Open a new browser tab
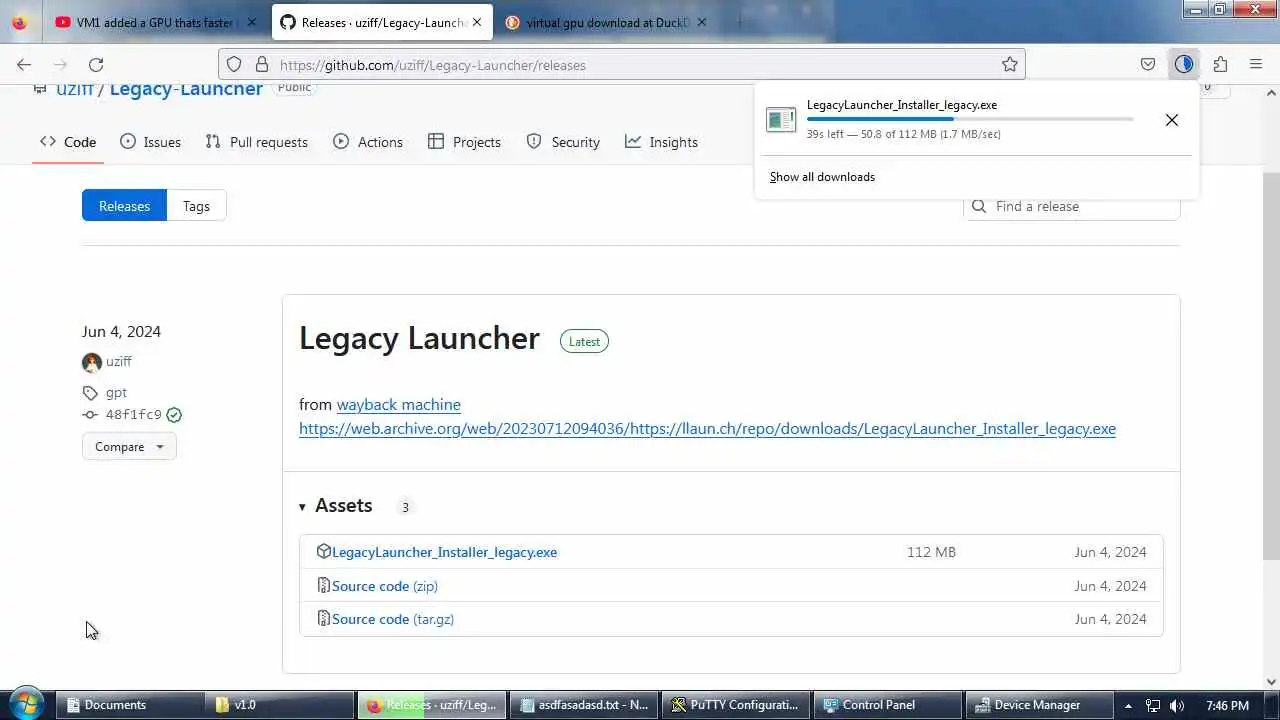The width and height of the screenshot is (1280, 720). pos(741,22)
